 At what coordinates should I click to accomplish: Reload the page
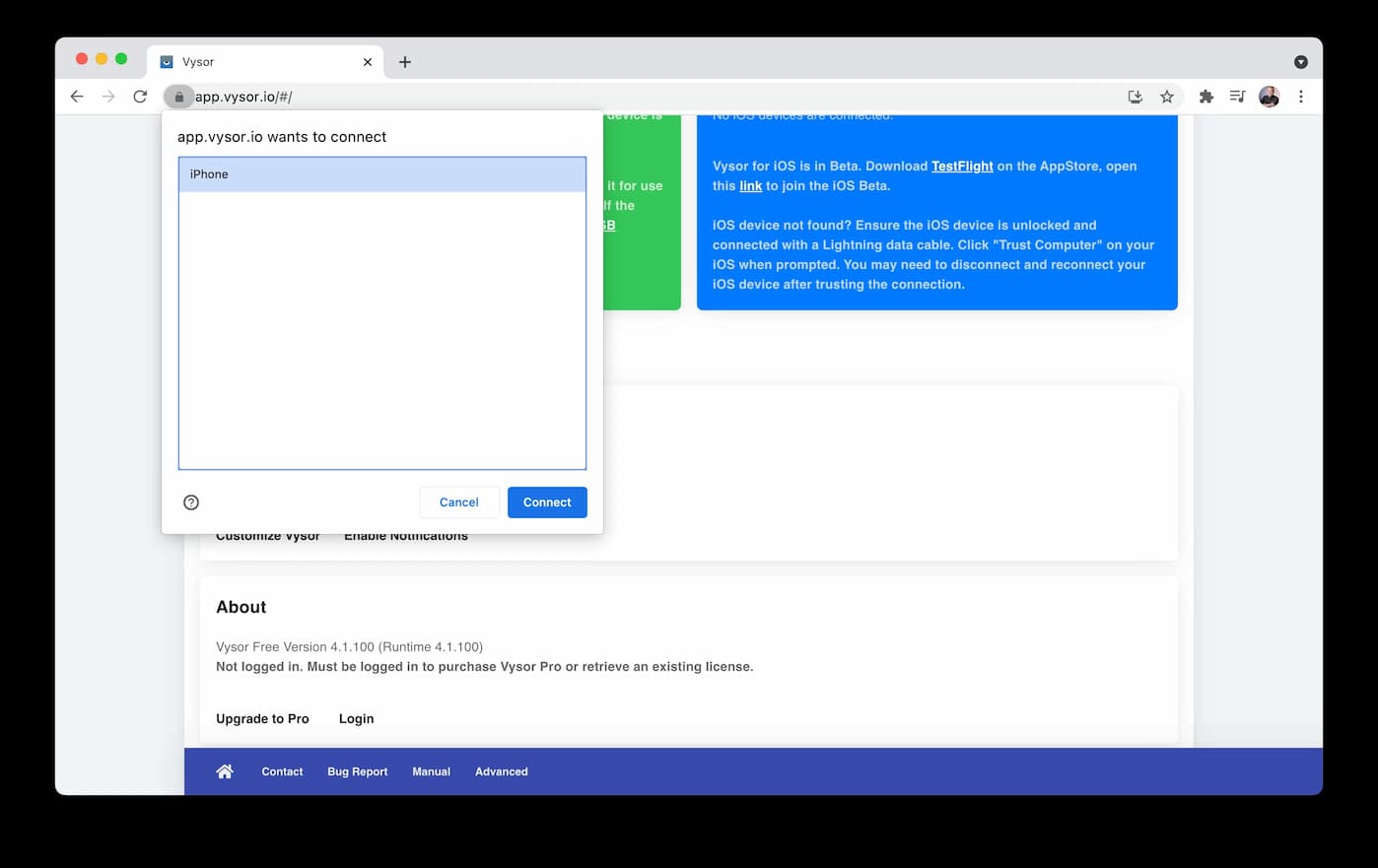coord(140,97)
